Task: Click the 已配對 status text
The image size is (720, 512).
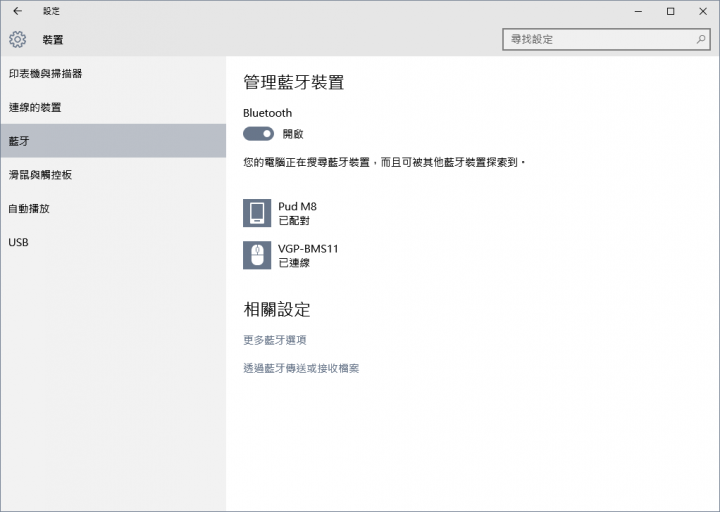Action: pos(294,221)
